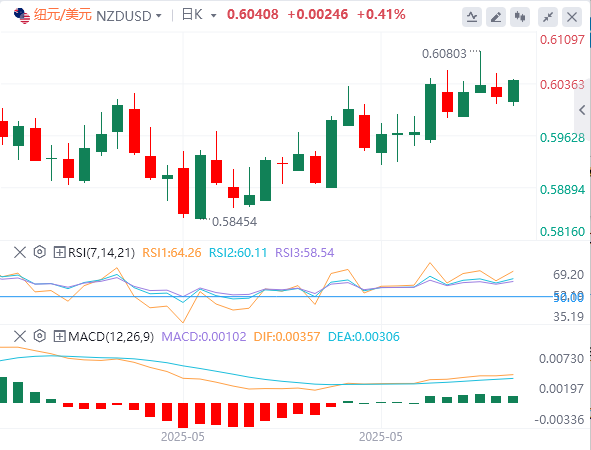Image resolution: width=591 pixels, height=450 pixels.
Task: Click the DEA:0.00306 value
Action: click(364, 337)
